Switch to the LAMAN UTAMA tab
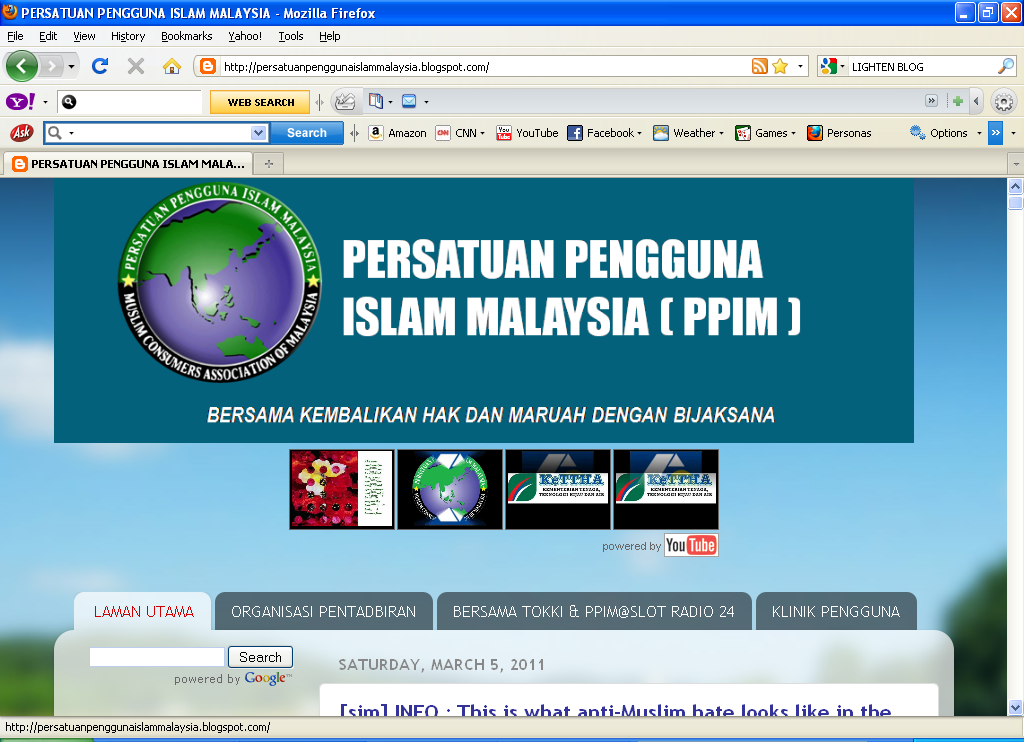 [143, 611]
